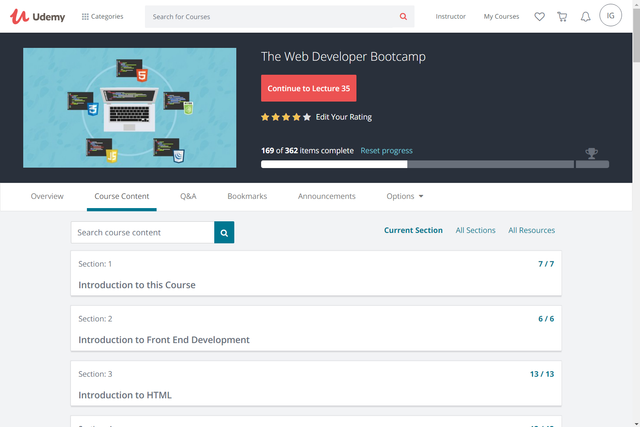
Task: Click the Reset progress link
Action: point(386,151)
